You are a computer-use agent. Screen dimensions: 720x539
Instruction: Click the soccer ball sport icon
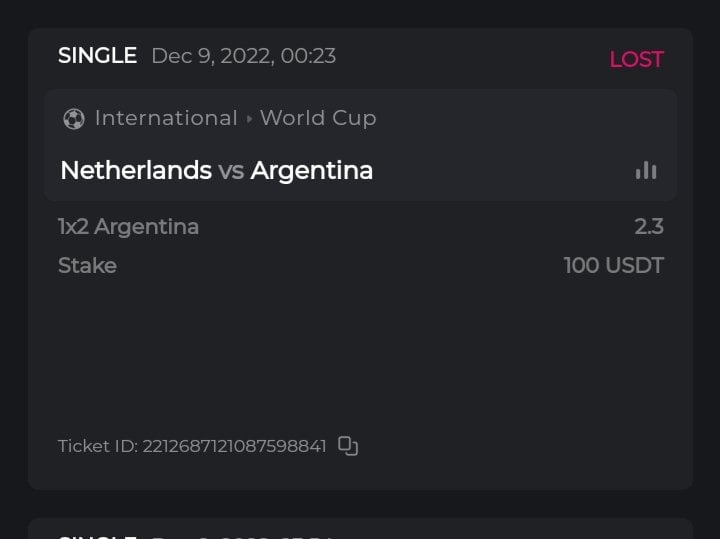[x=74, y=119]
